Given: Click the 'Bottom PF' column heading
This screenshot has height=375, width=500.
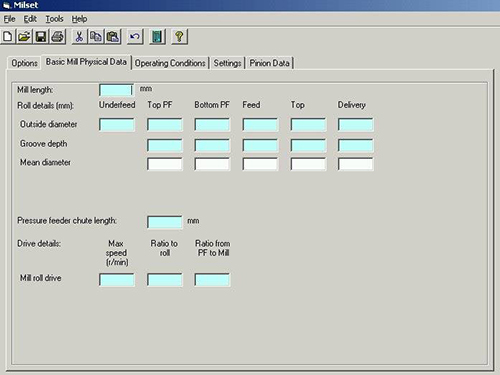Looking at the screenshot, I should 212,105.
